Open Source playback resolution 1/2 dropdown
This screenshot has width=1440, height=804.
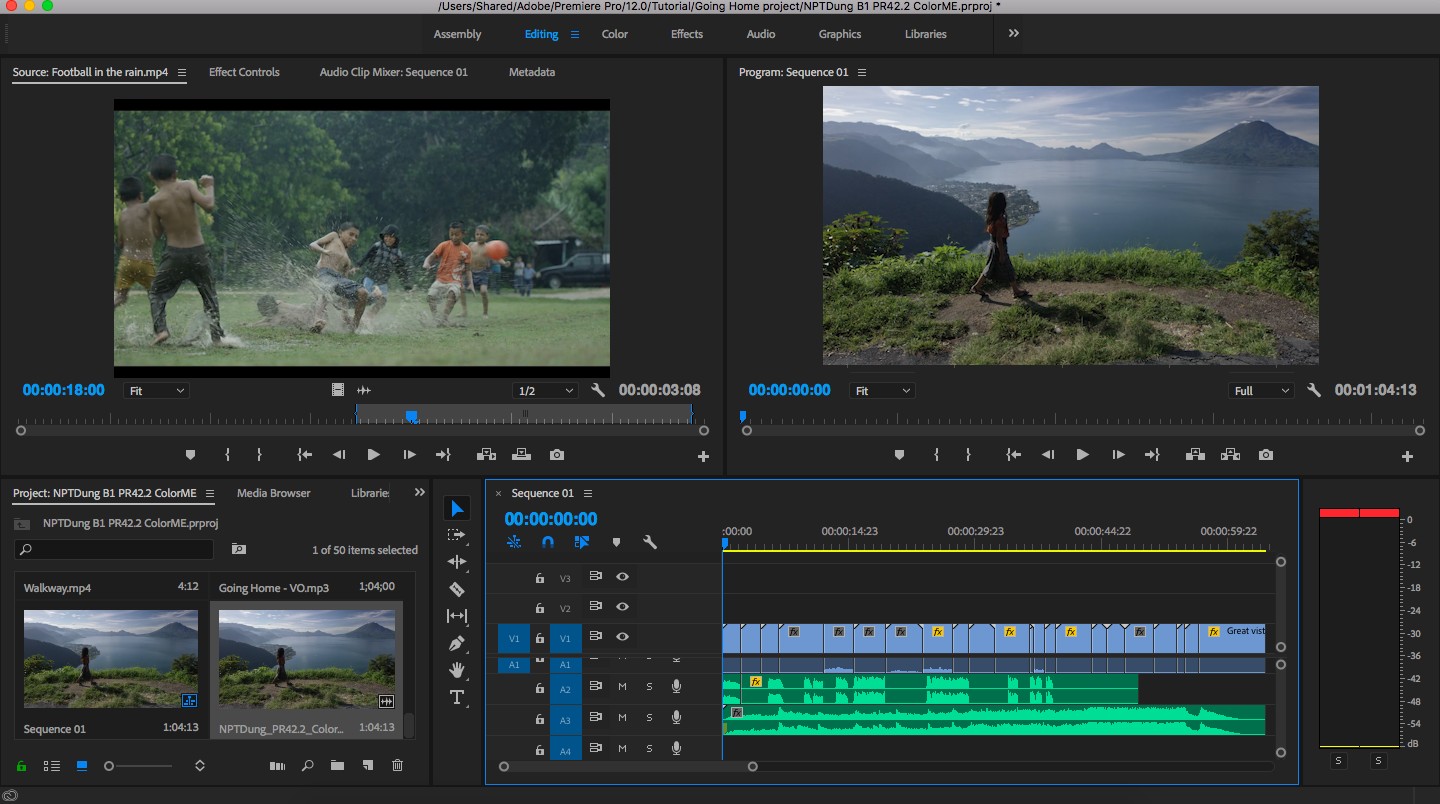546,390
